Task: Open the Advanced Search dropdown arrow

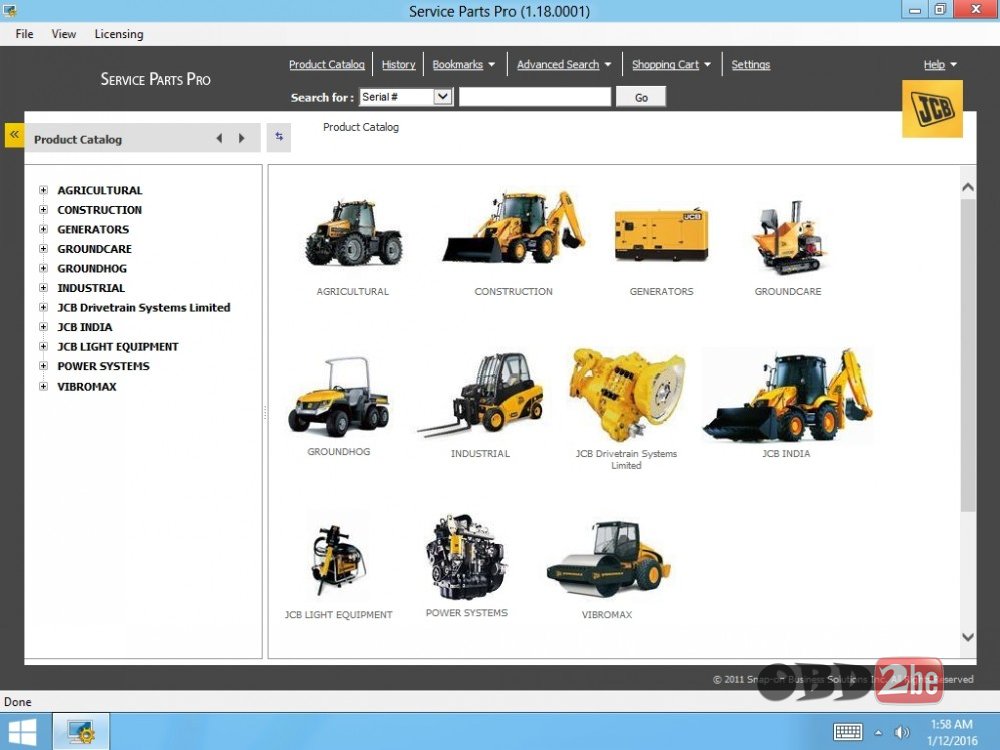Action: pos(608,64)
